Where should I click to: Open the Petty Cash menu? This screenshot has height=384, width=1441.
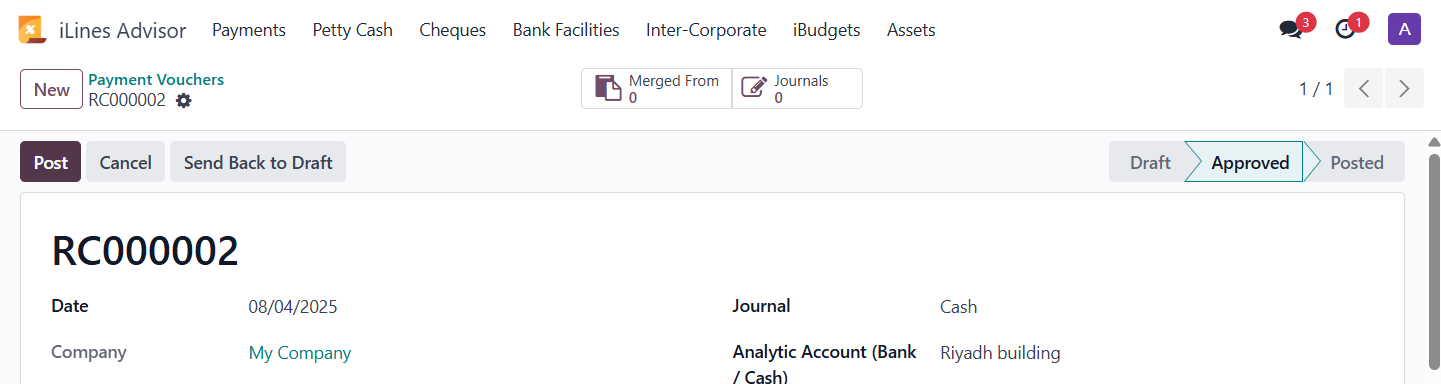(352, 30)
